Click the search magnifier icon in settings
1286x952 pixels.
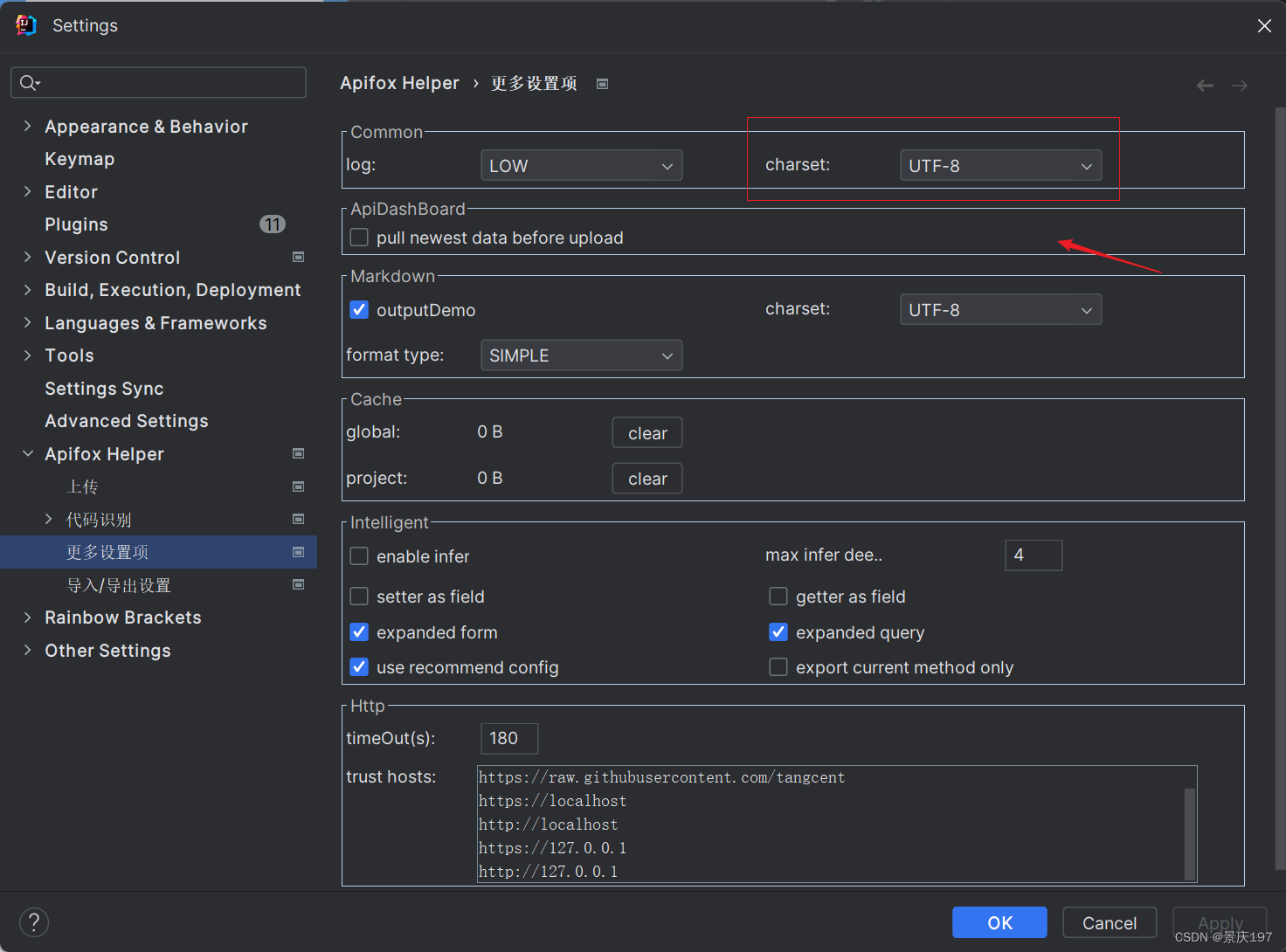click(30, 83)
